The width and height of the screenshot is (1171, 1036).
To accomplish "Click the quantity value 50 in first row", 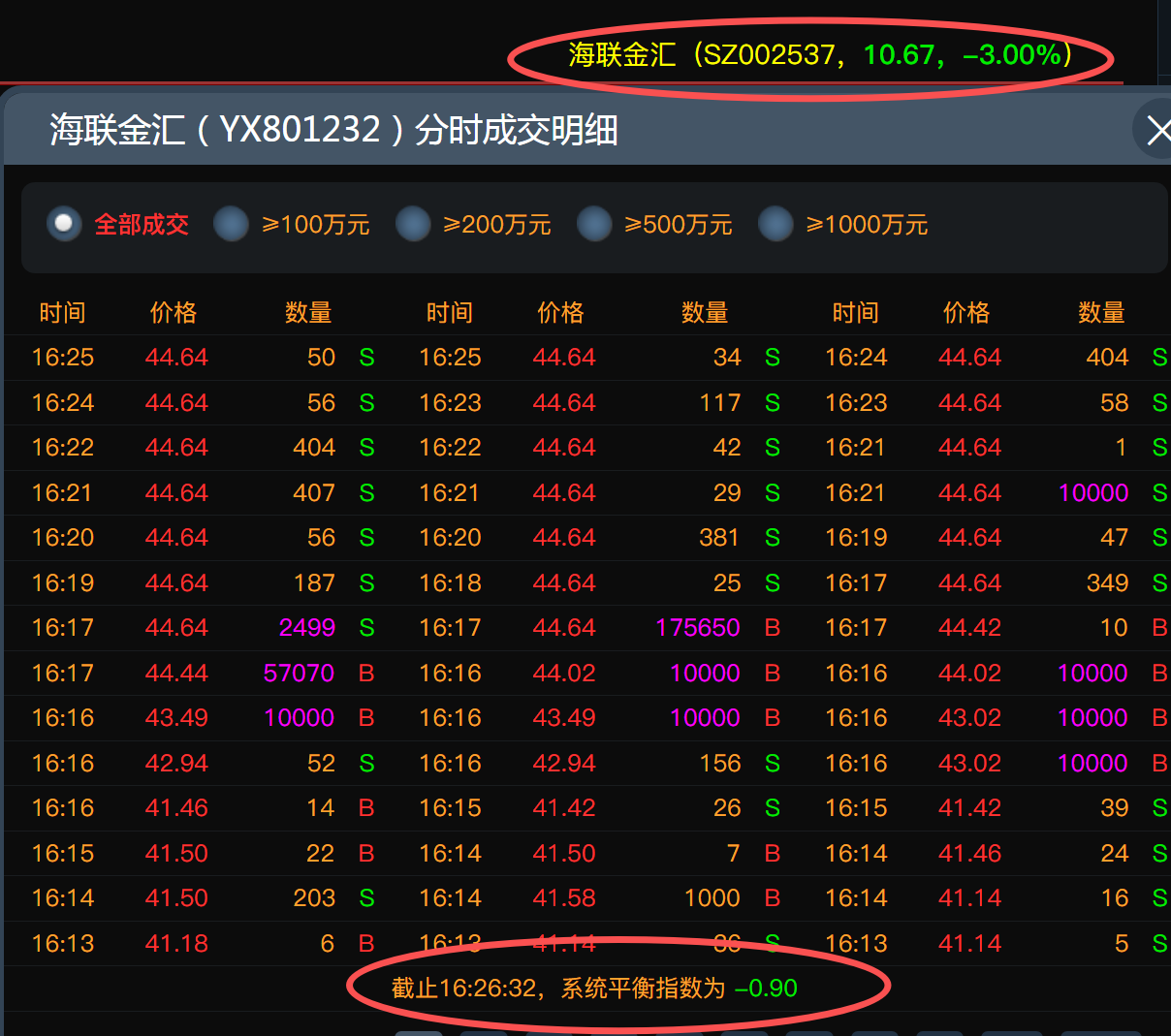I will (321, 358).
